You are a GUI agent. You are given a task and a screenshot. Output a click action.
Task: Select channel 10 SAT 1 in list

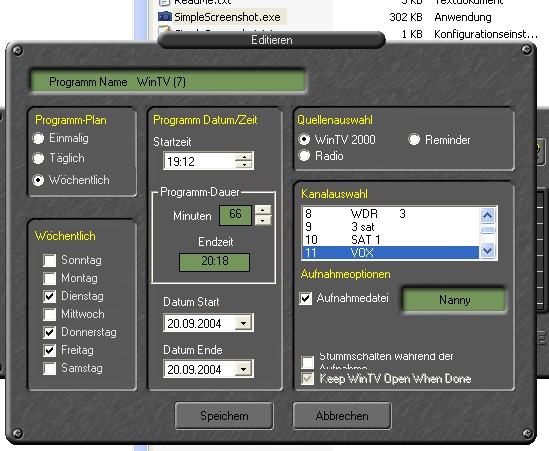(x=390, y=240)
